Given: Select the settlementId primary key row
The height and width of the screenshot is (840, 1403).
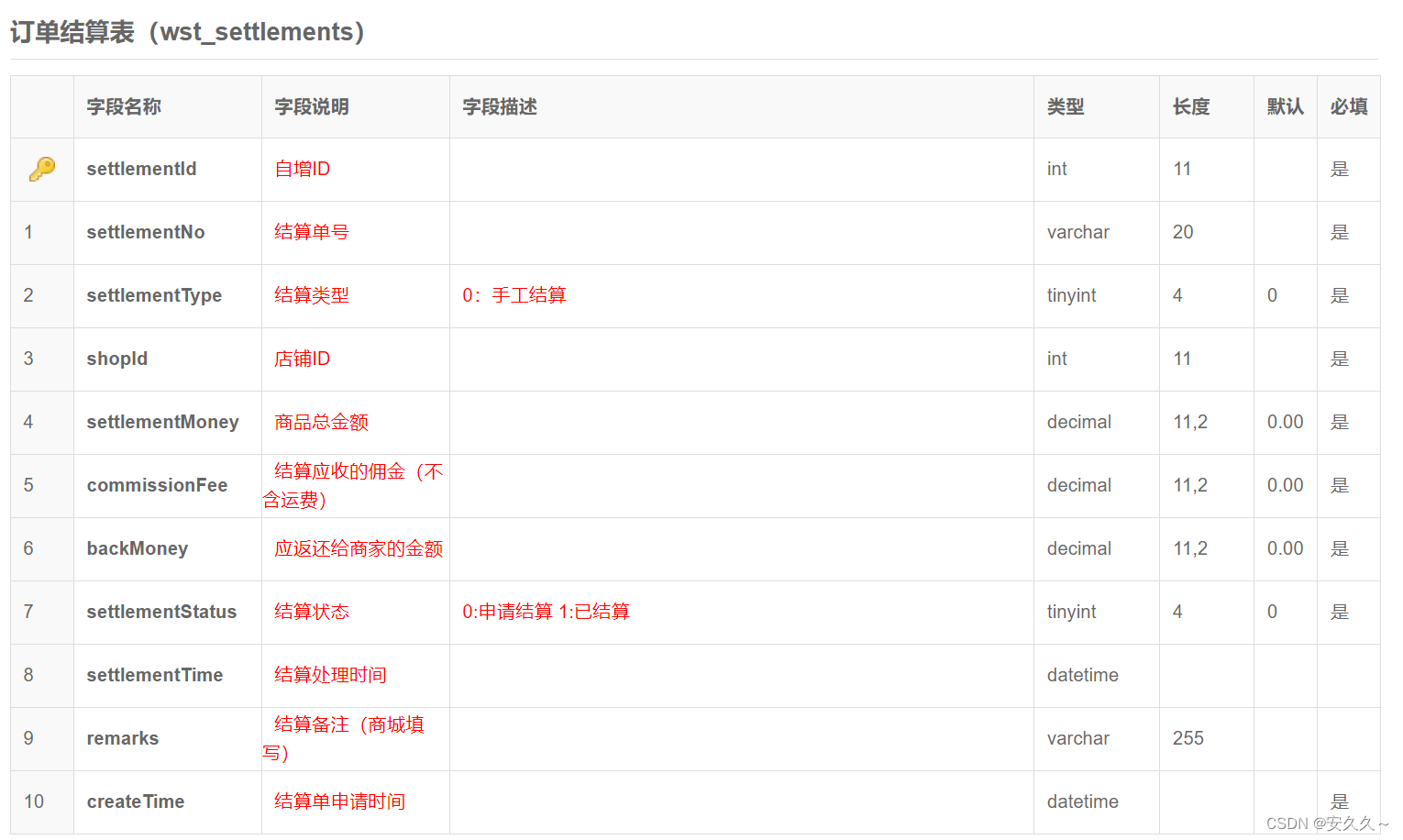Looking at the screenshot, I should click(141, 169).
